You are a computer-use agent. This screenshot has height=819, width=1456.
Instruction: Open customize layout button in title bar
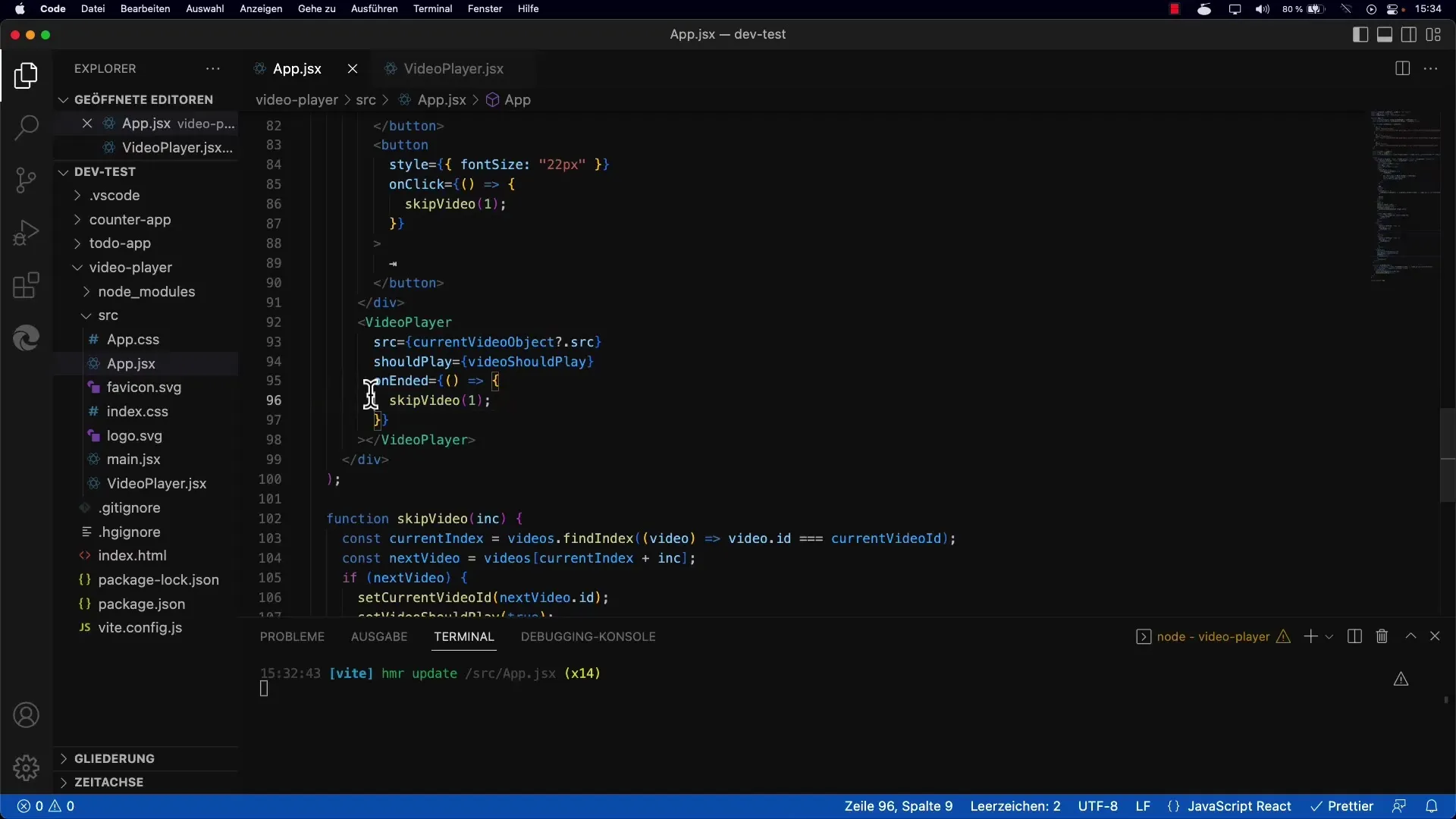1433,35
